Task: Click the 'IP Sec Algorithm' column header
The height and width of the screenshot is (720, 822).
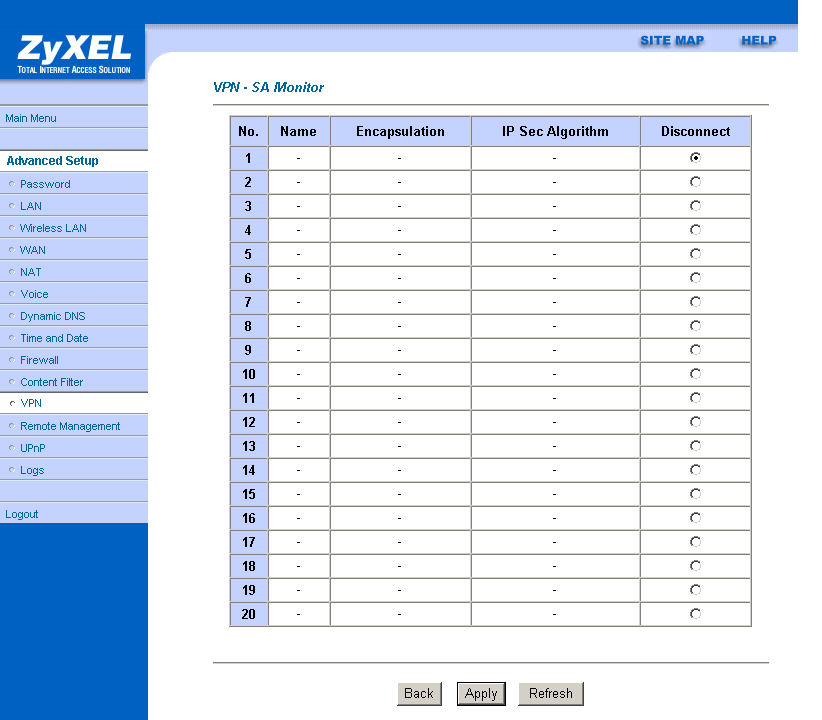Action: pyautogui.click(x=555, y=131)
